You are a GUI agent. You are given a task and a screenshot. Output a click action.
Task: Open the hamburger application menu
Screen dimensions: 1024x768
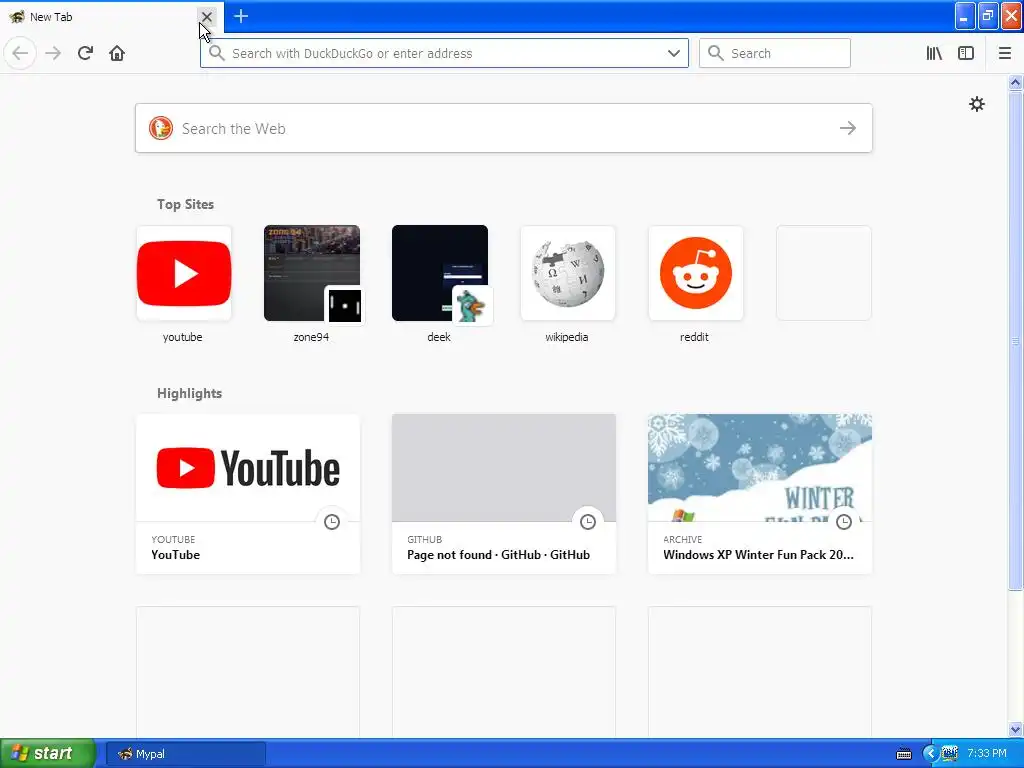pos(1005,53)
